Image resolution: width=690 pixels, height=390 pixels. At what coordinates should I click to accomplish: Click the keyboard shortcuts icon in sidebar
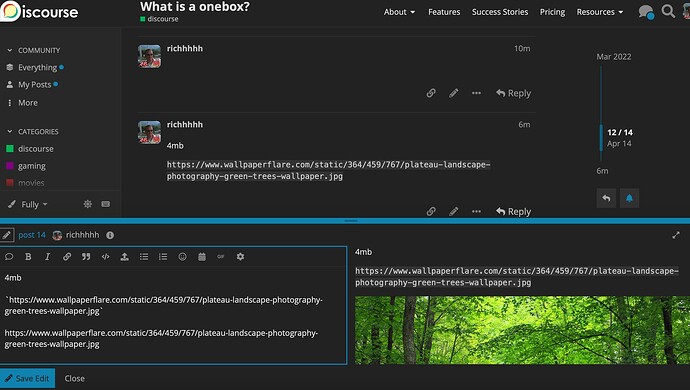[106, 204]
